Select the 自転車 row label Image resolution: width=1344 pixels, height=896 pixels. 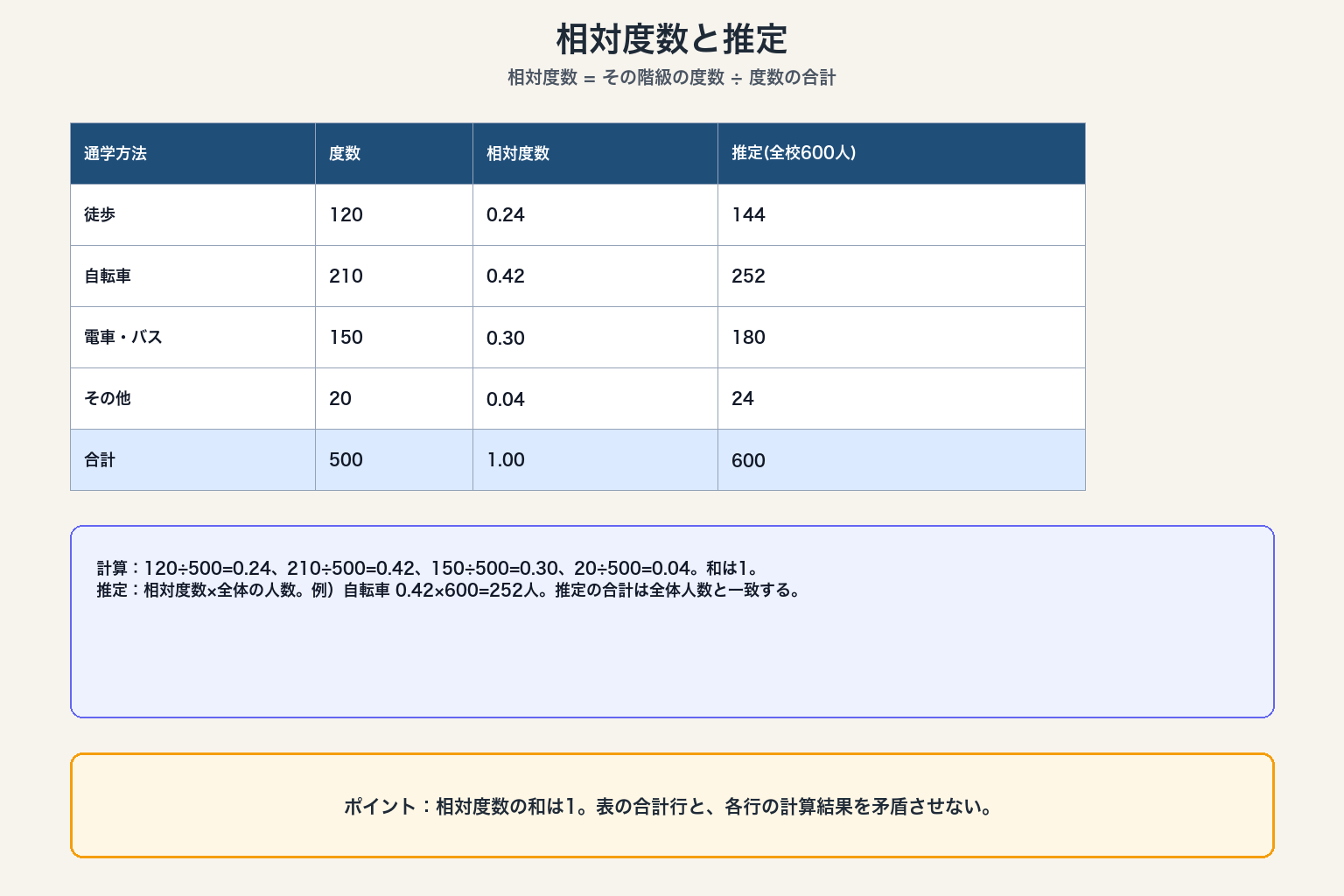point(108,276)
